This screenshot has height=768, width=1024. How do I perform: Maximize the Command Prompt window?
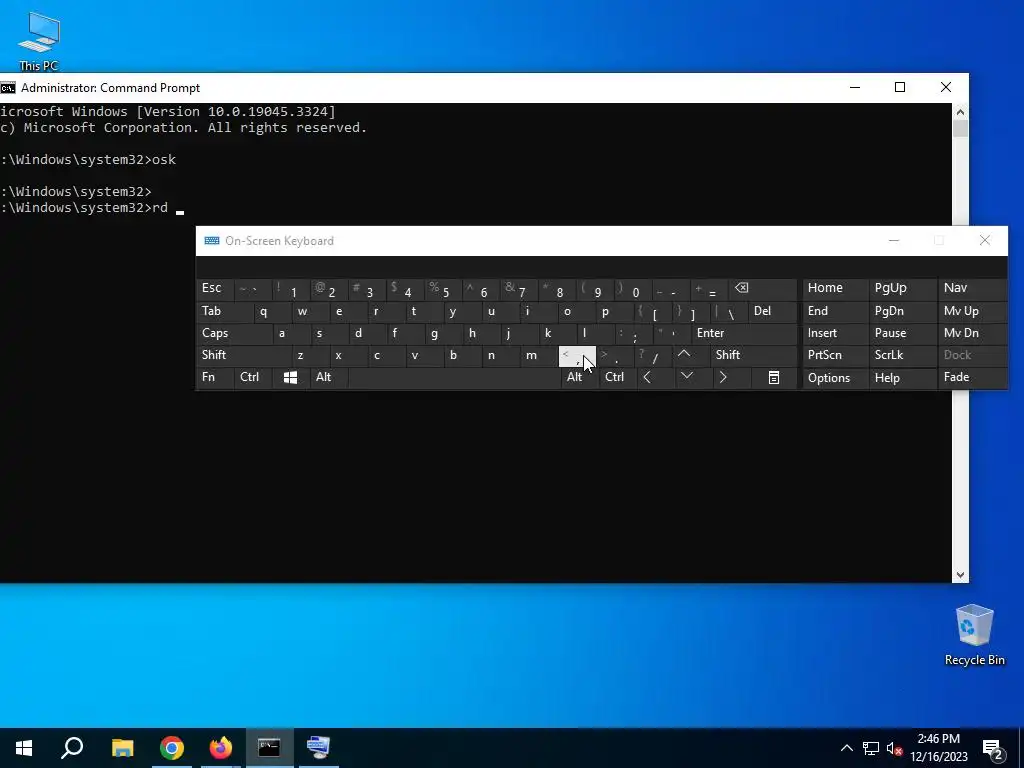[x=900, y=88]
